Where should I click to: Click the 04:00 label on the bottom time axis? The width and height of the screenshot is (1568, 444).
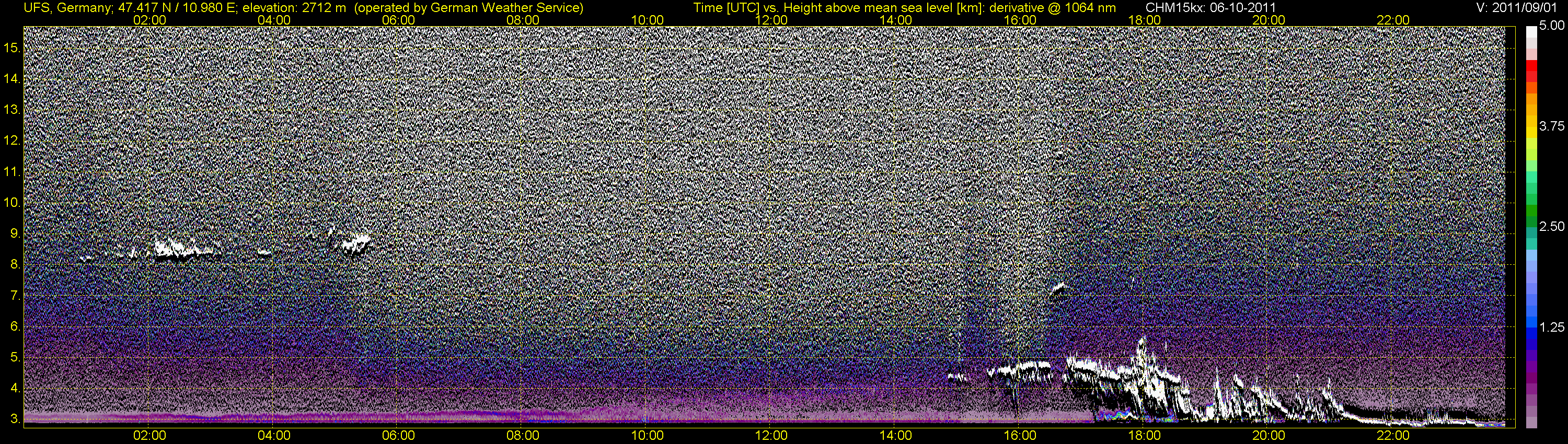click(274, 436)
